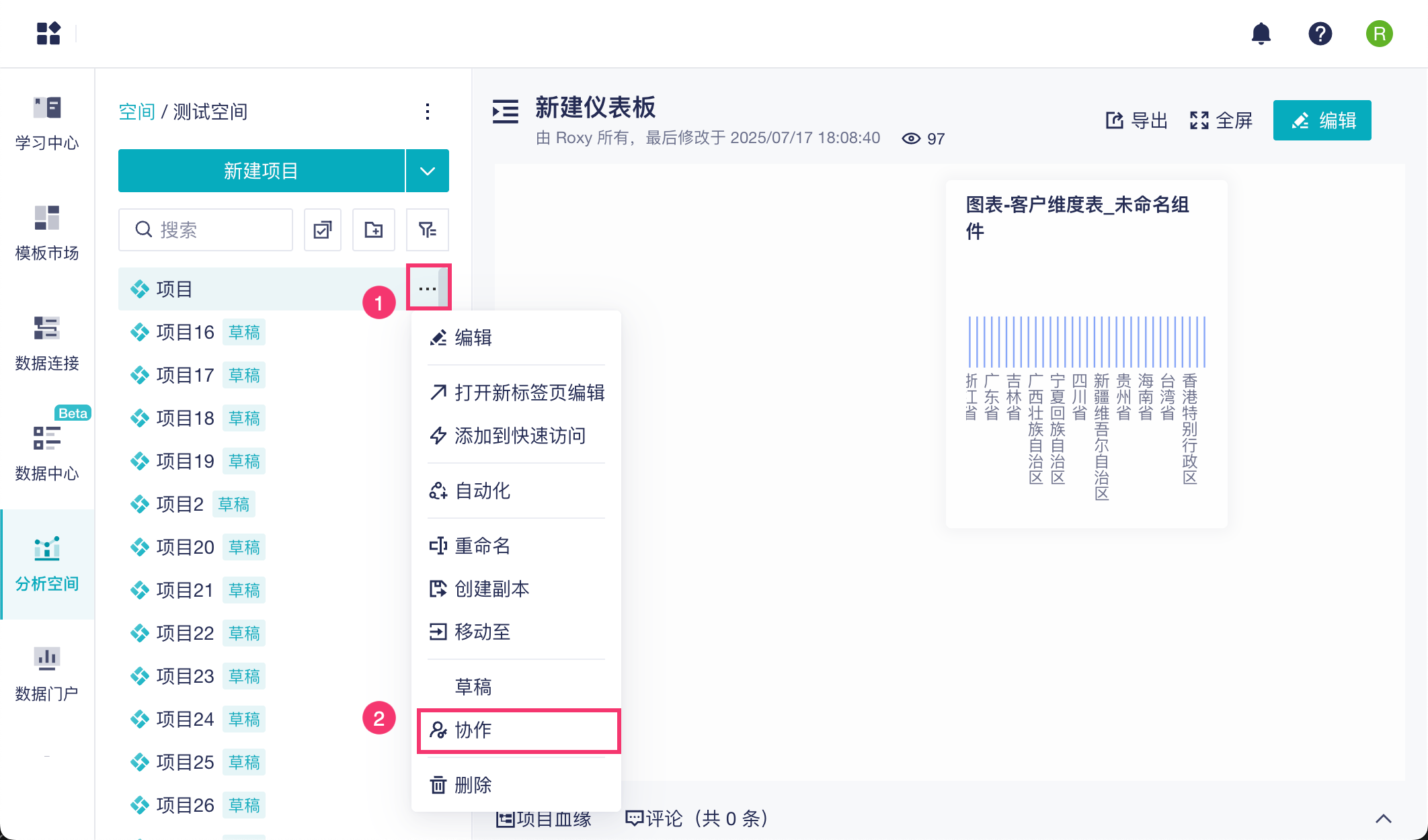This screenshot has width=1428, height=840.
Task: Click the notification bell icon
Action: click(x=1261, y=34)
